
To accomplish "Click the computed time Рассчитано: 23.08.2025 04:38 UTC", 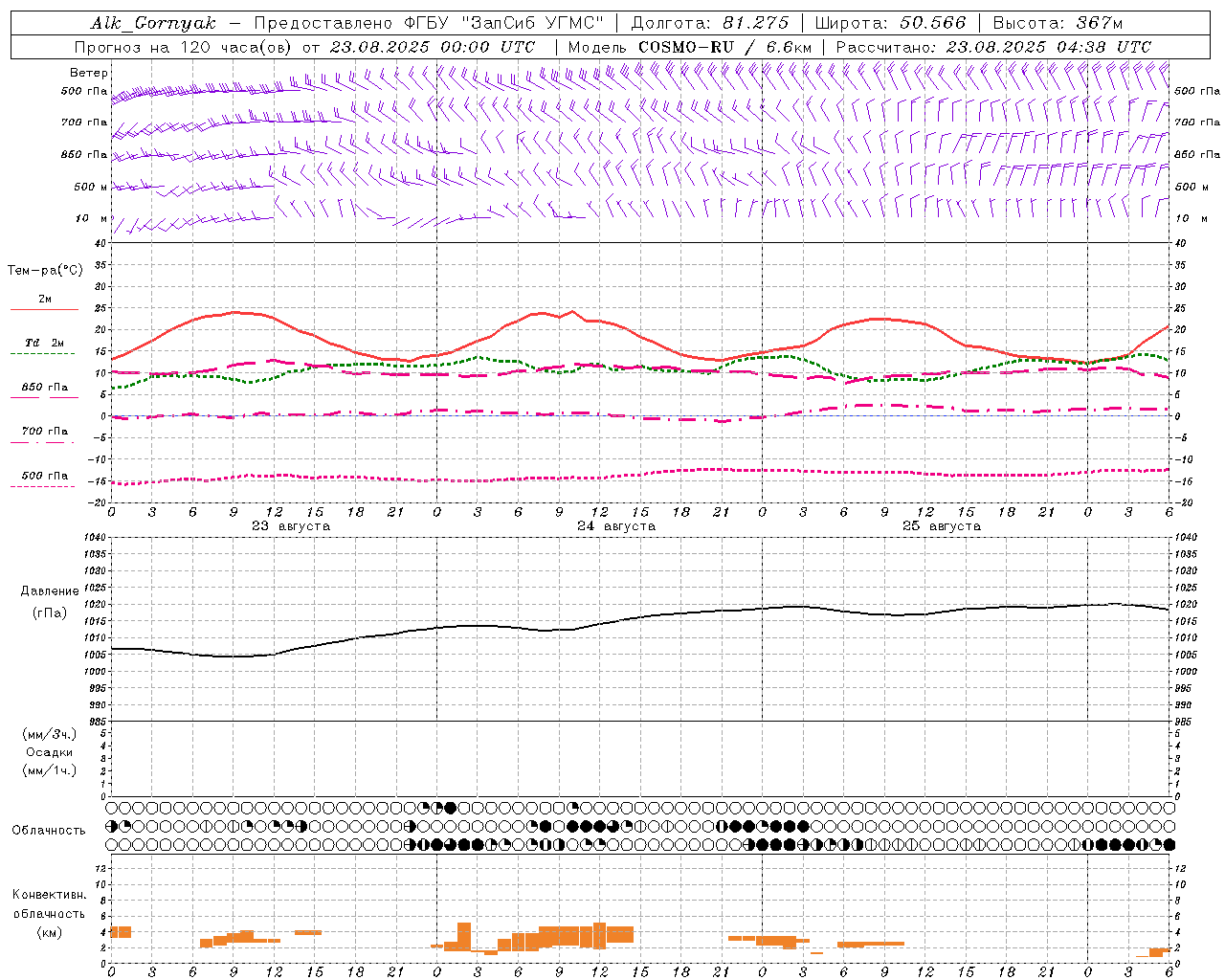I will point(993,47).
